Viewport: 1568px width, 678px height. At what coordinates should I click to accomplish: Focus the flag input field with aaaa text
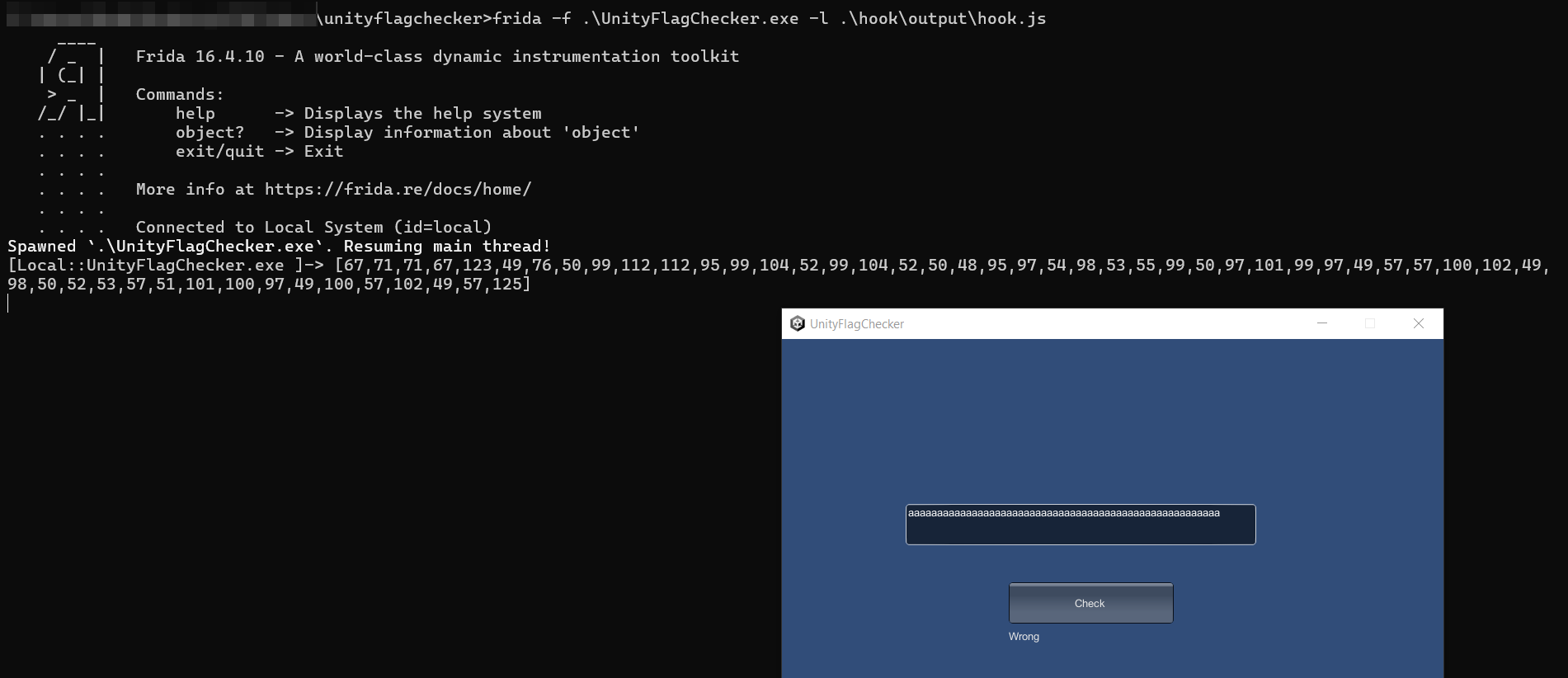pos(1081,525)
